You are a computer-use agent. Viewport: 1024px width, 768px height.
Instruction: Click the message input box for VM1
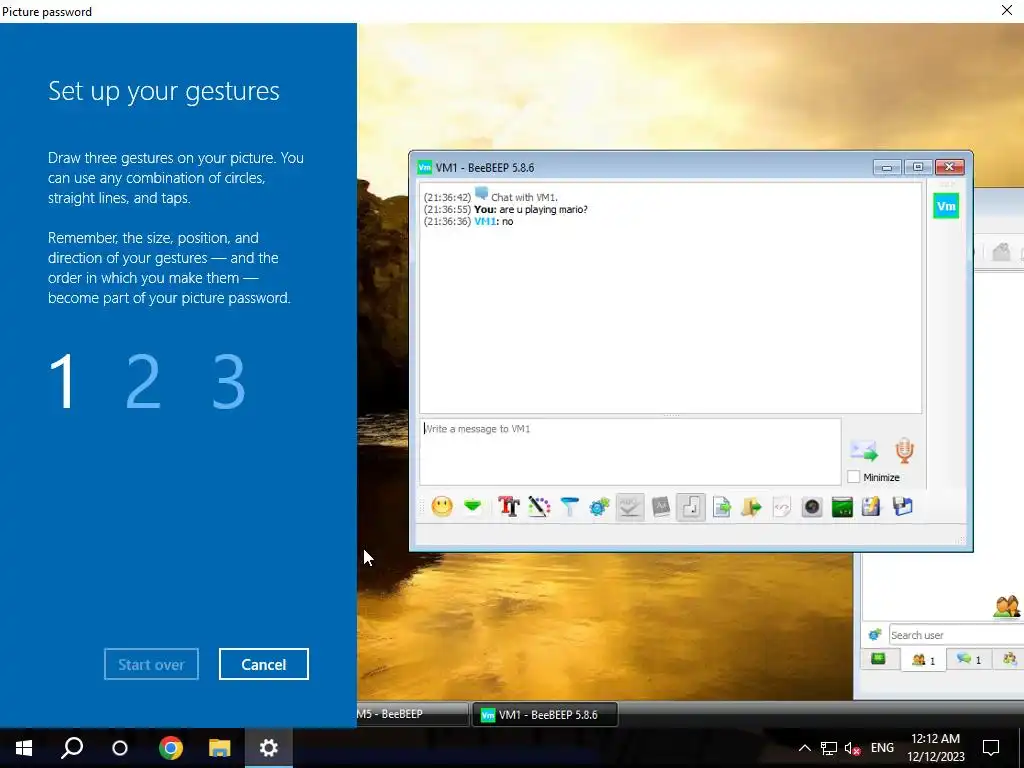(630, 451)
